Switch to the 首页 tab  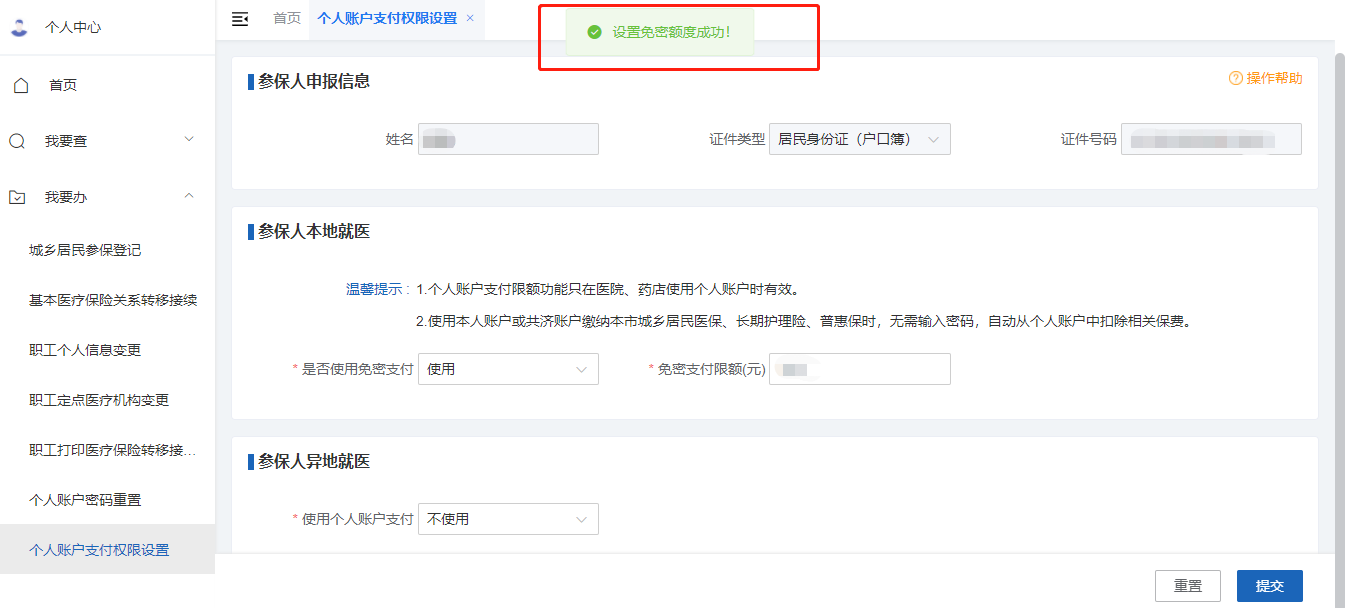286,17
